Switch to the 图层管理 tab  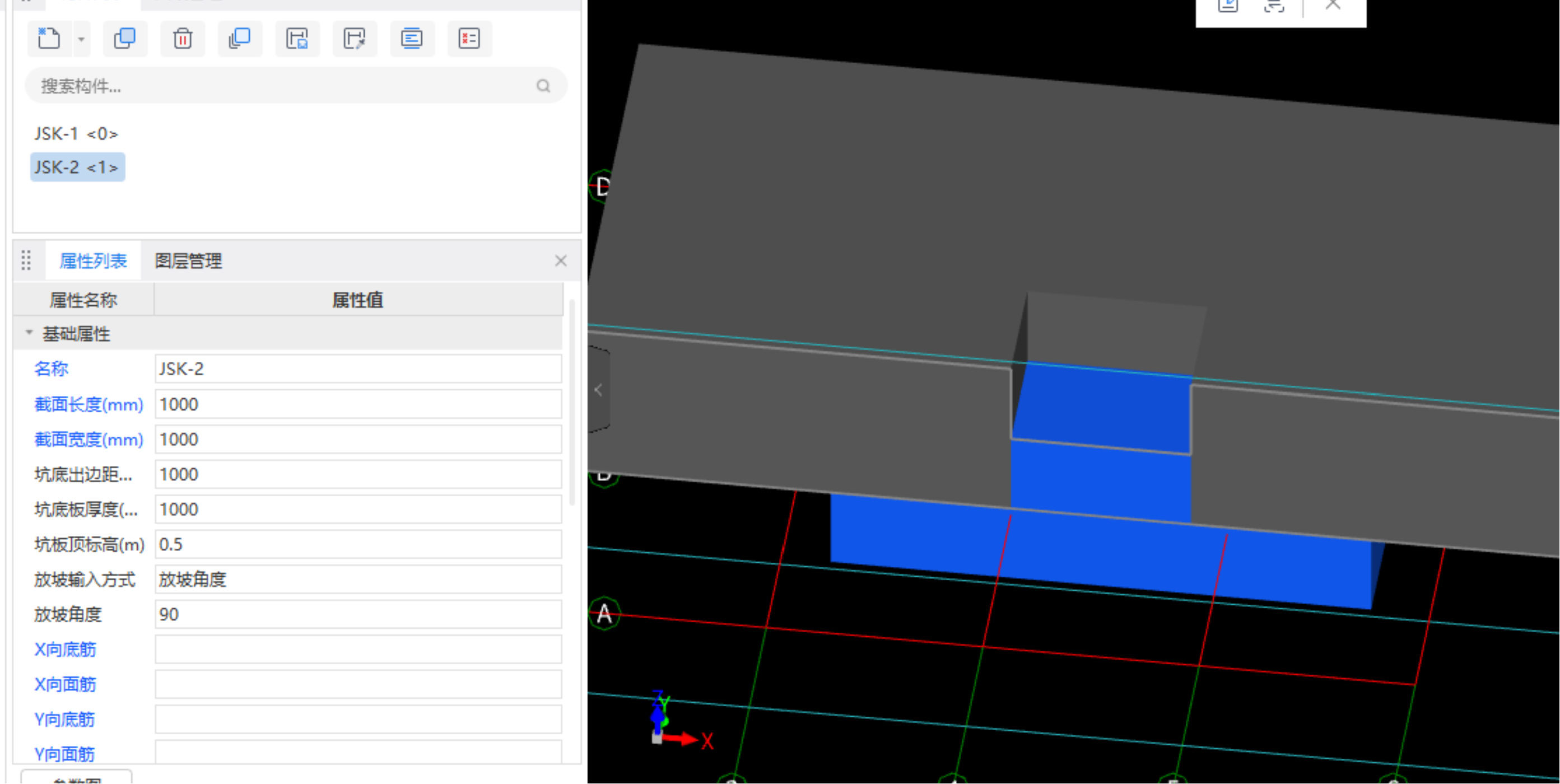(x=188, y=261)
